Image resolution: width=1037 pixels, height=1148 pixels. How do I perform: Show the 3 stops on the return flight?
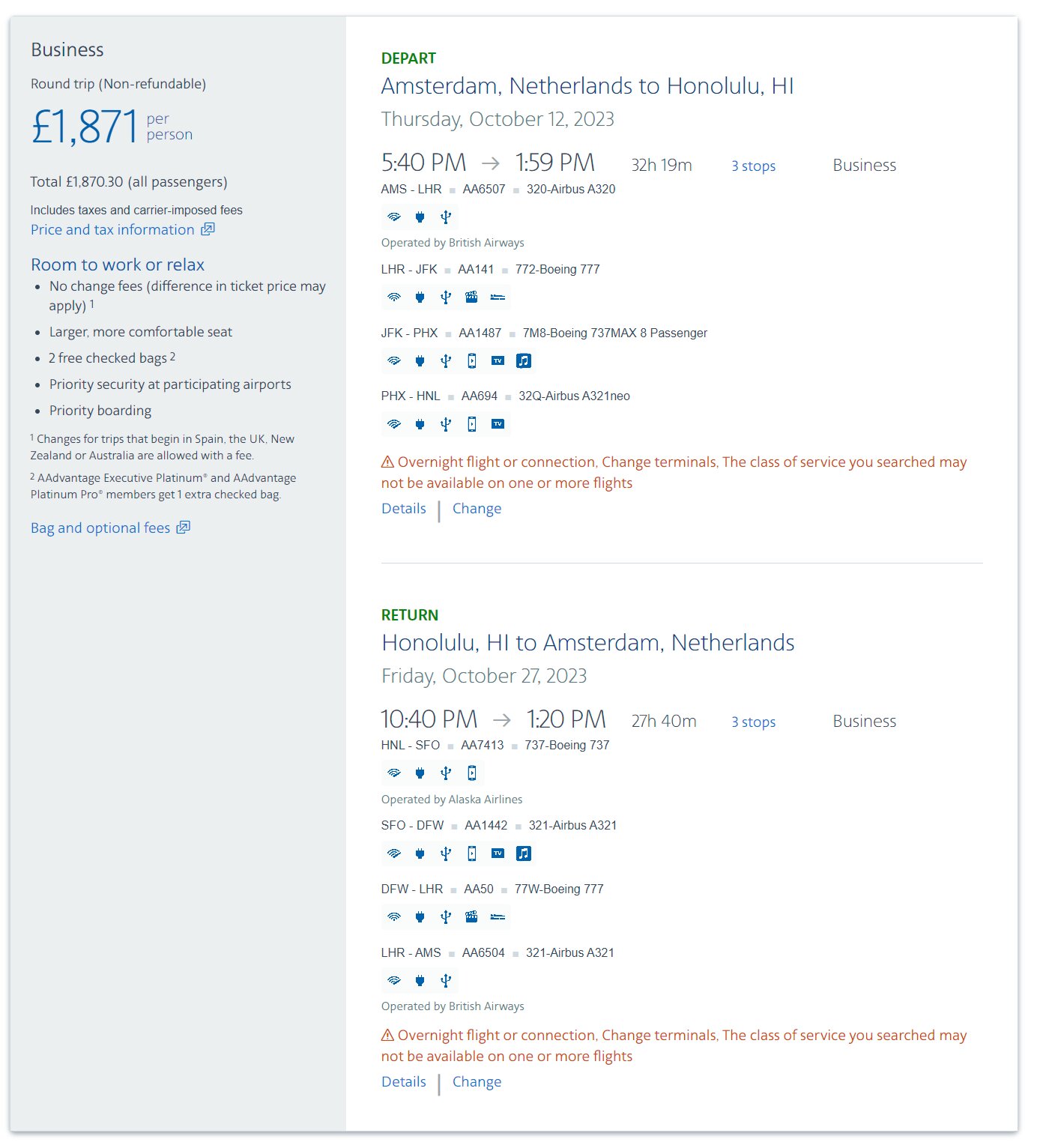click(x=754, y=722)
